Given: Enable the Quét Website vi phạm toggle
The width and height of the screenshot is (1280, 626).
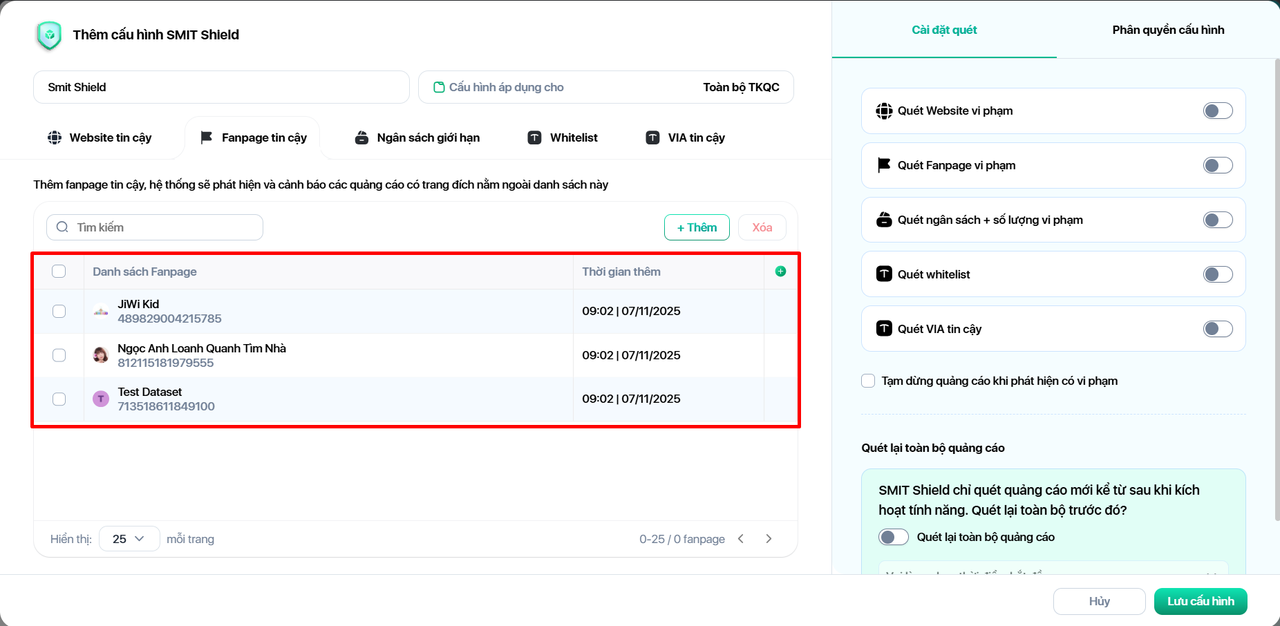Looking at the screenshot, I should tap(1217, 111).
